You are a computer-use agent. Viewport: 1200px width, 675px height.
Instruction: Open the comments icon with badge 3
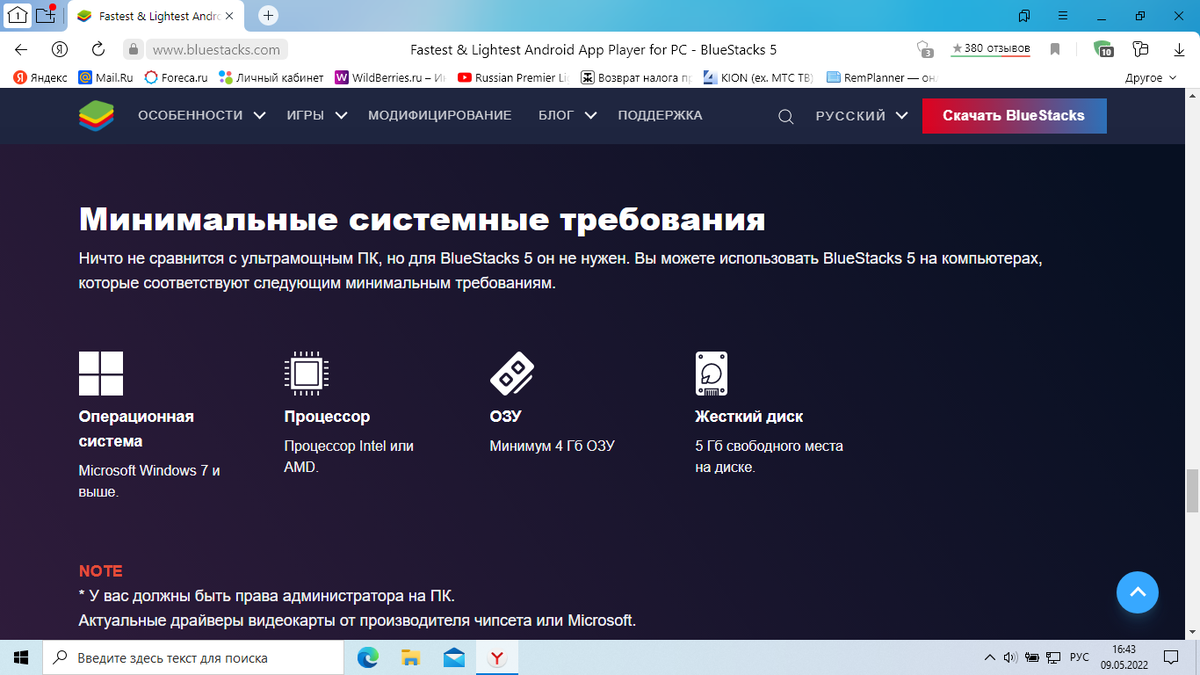coord(925,49)
